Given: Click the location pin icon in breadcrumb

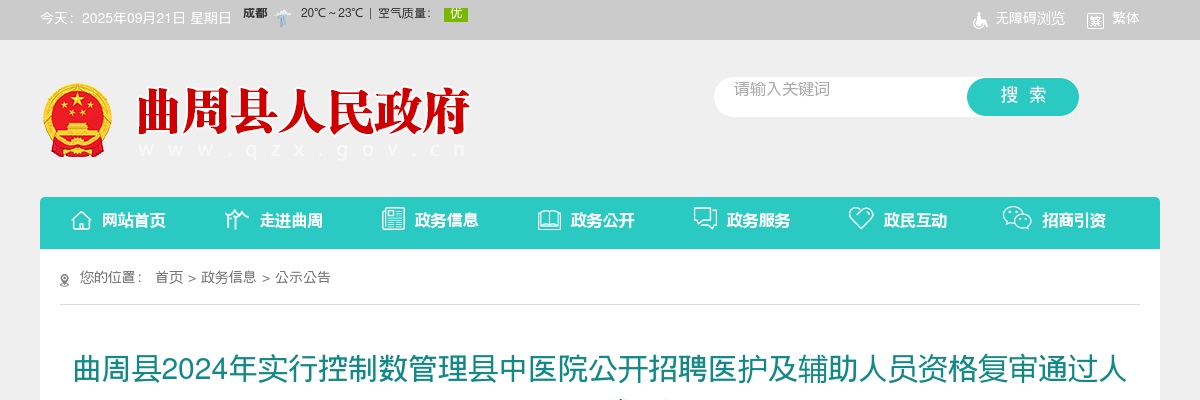Looking at the screenshot, I should (65, 280).
